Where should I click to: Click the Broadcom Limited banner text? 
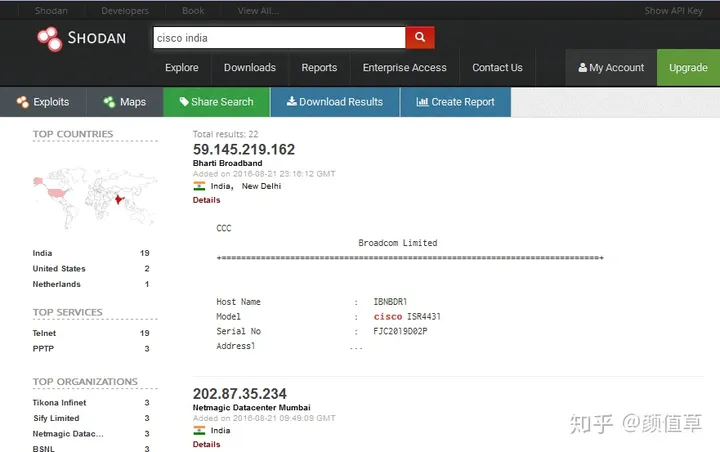coord(398,243)
